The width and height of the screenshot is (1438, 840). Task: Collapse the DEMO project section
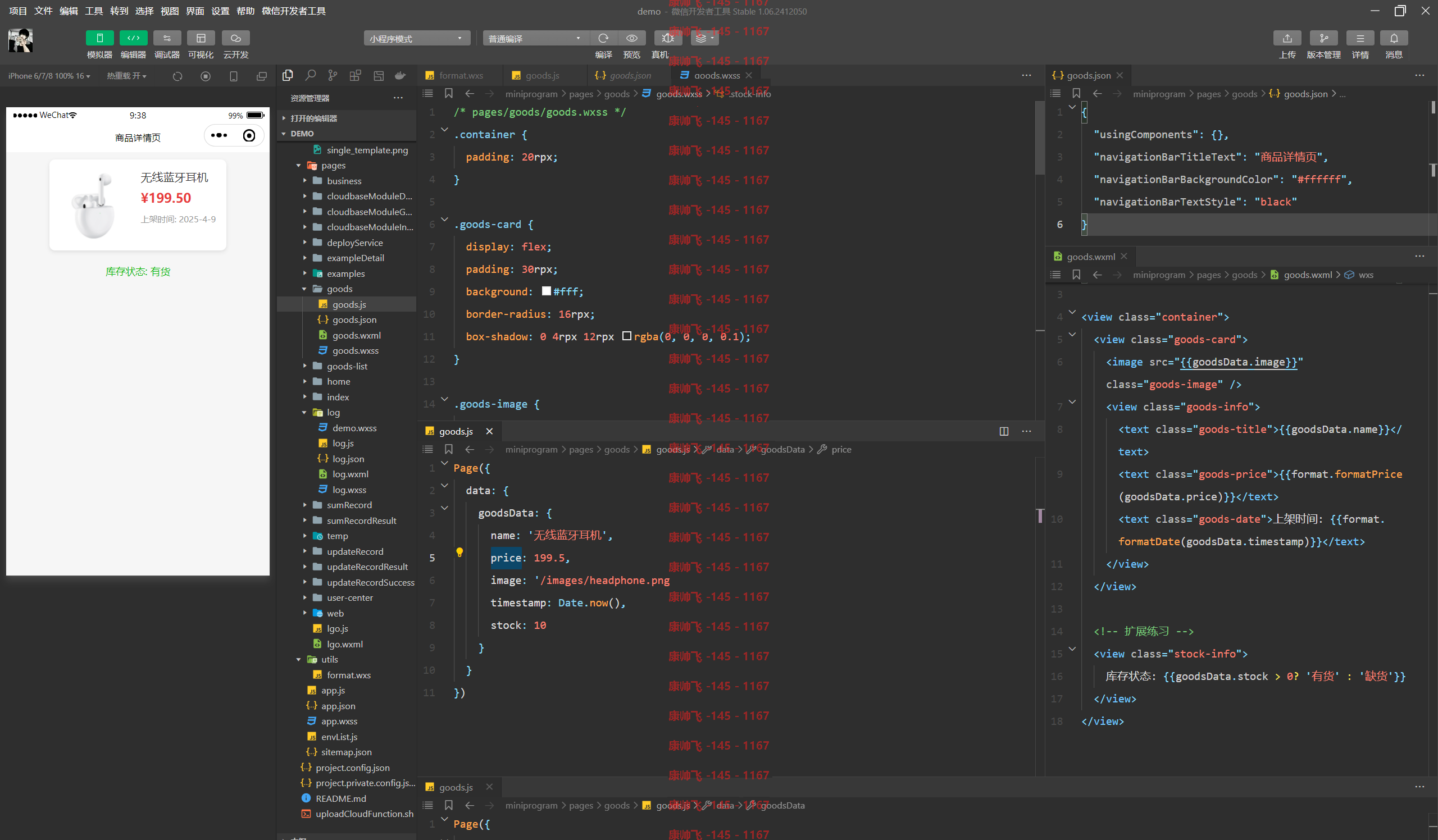point(347,134)
